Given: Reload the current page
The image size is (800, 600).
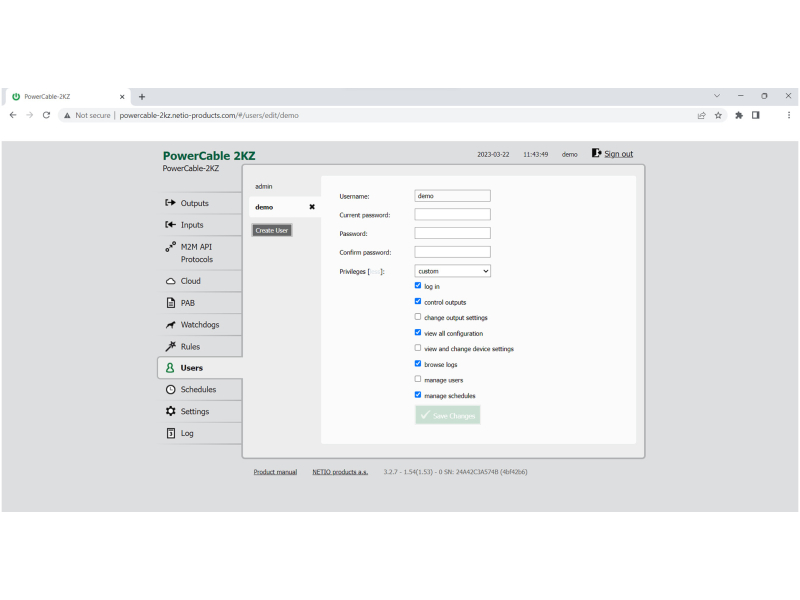Looking at the screenshot, I should coord(46,115).
